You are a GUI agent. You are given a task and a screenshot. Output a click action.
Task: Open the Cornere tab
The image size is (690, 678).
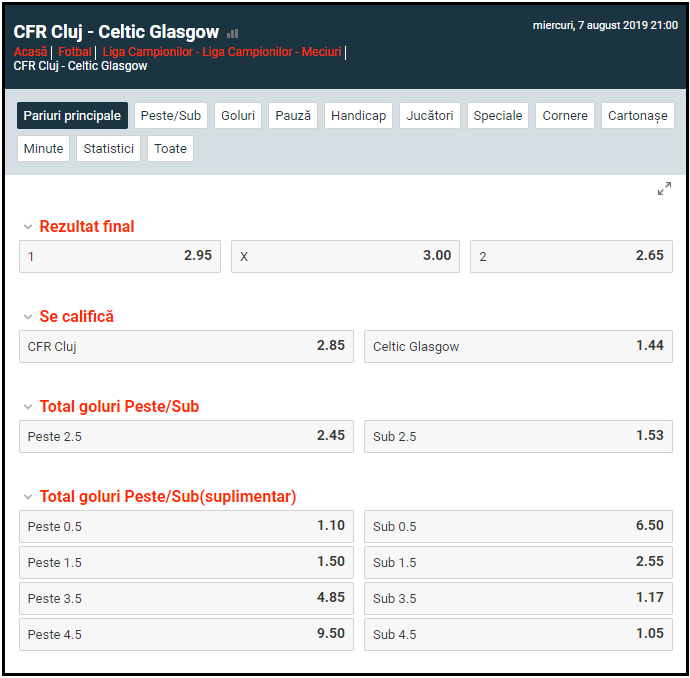click(x=565, y=116)
